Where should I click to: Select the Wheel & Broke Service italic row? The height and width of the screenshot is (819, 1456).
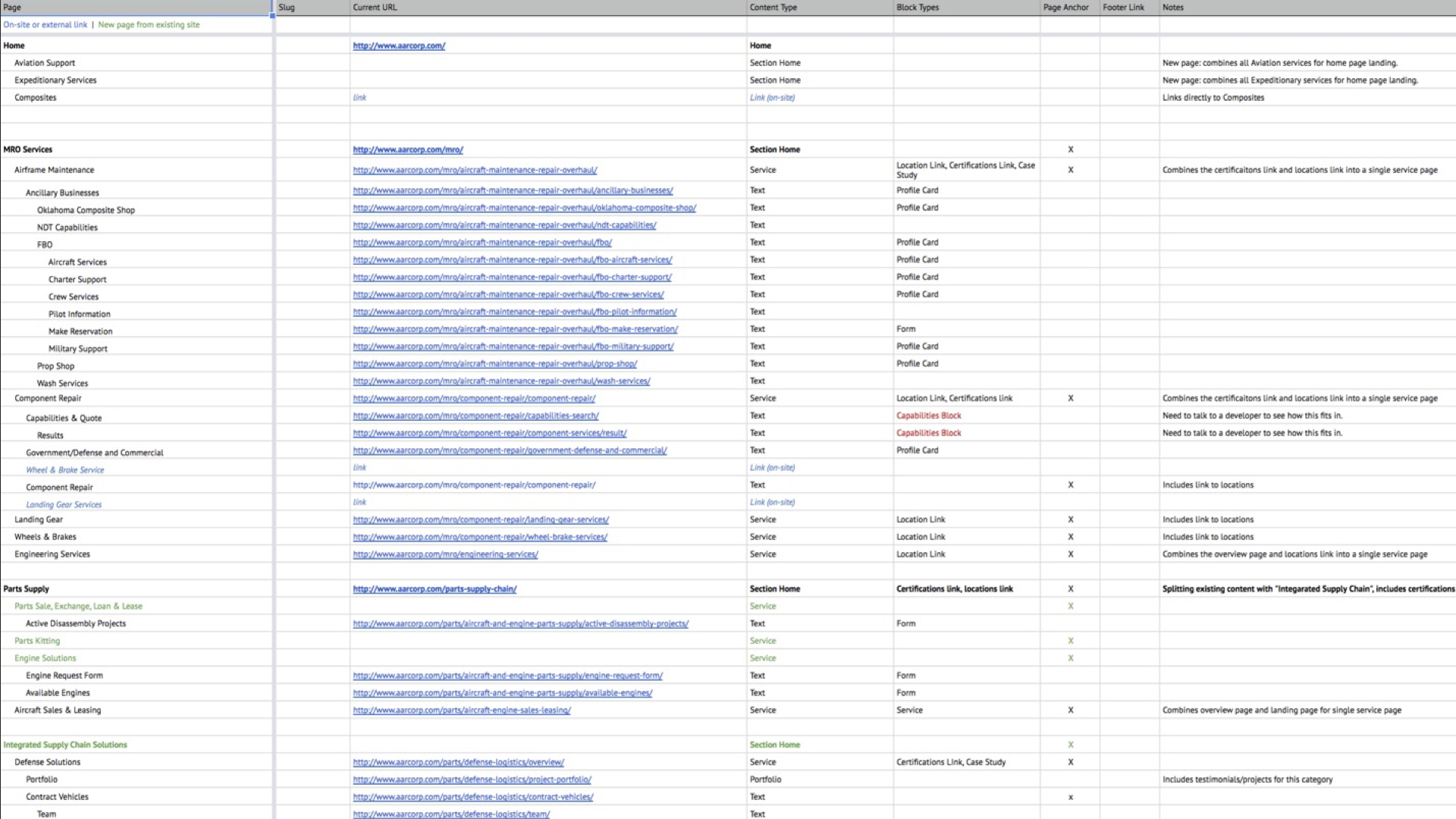(x=65, y=469)
